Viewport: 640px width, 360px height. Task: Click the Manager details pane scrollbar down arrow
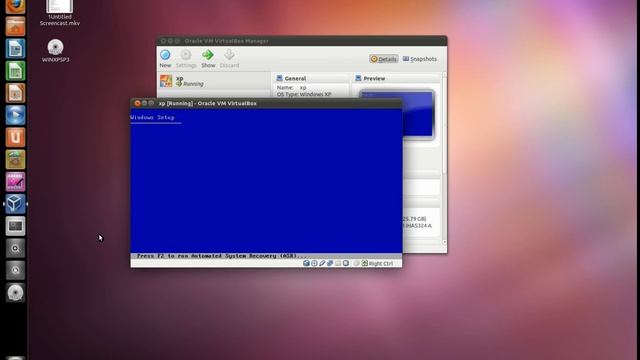point(444,242)
